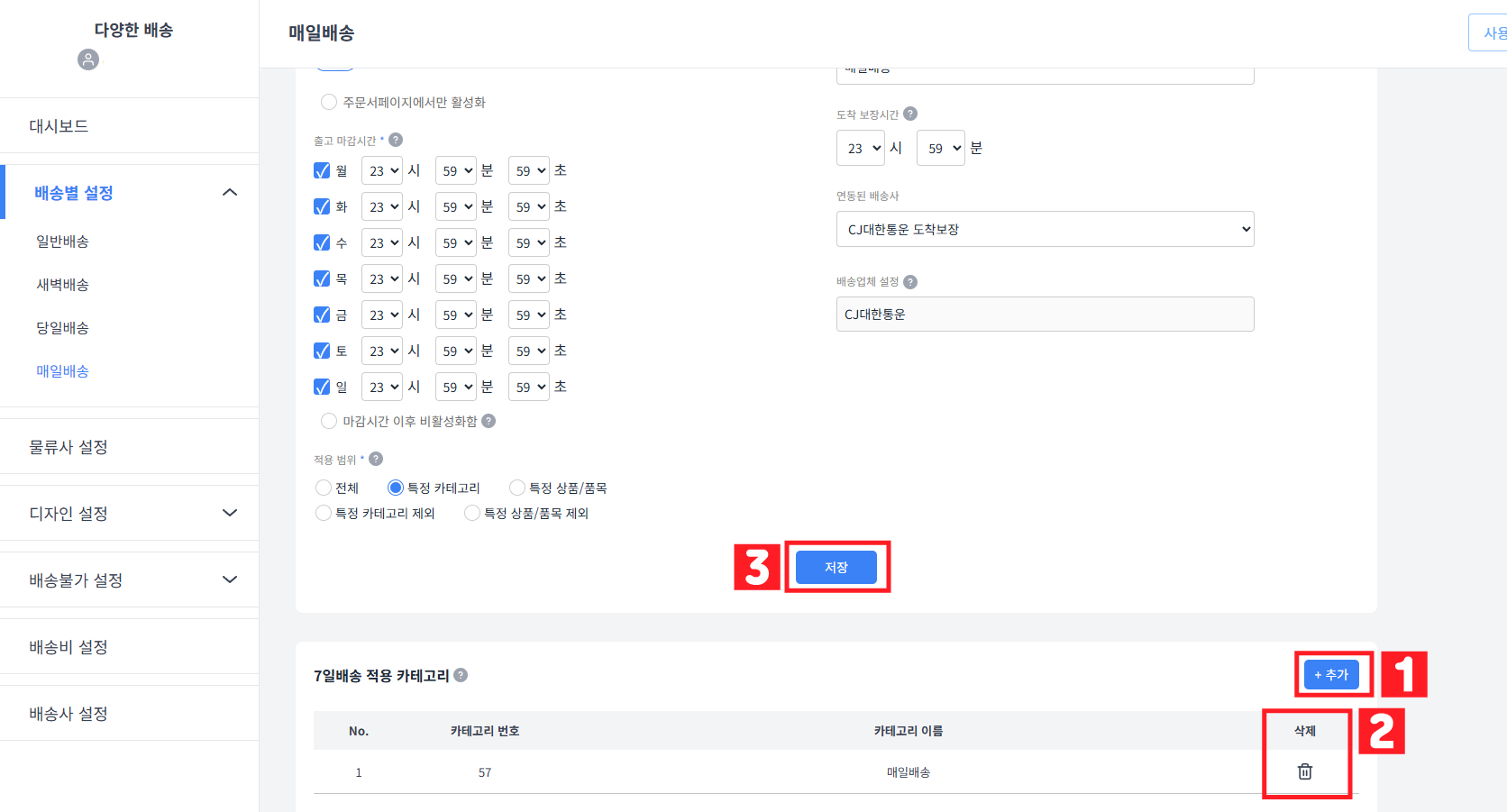Go to 대시보드 in sidebar
Viewport: 1507px width, 812px height.
59,126
